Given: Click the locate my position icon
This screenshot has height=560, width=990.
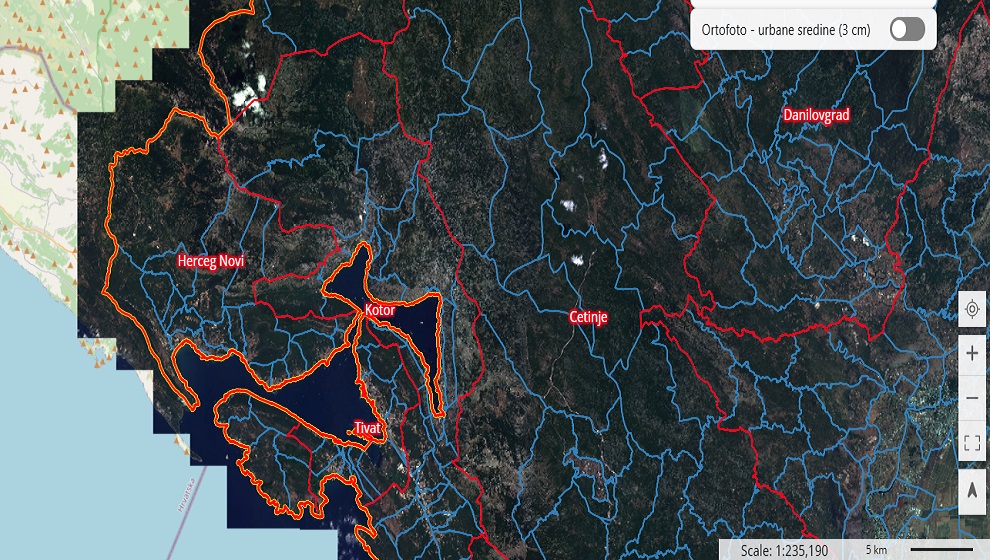Looking at the screenshot, I should point(972,310).
